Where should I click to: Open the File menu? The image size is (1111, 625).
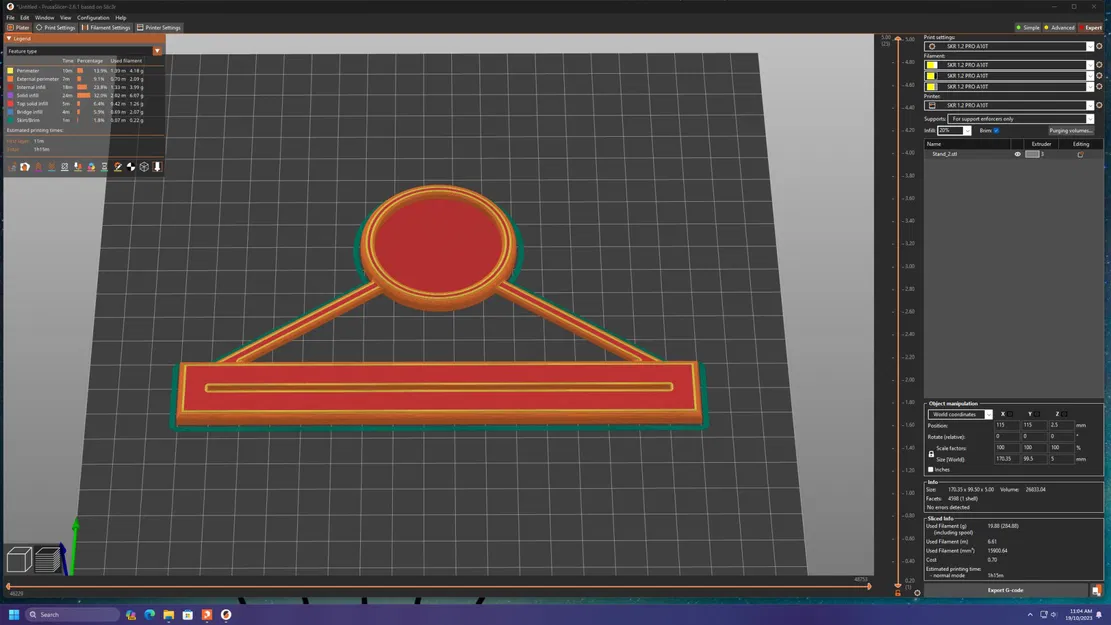[x=11, y=18]
